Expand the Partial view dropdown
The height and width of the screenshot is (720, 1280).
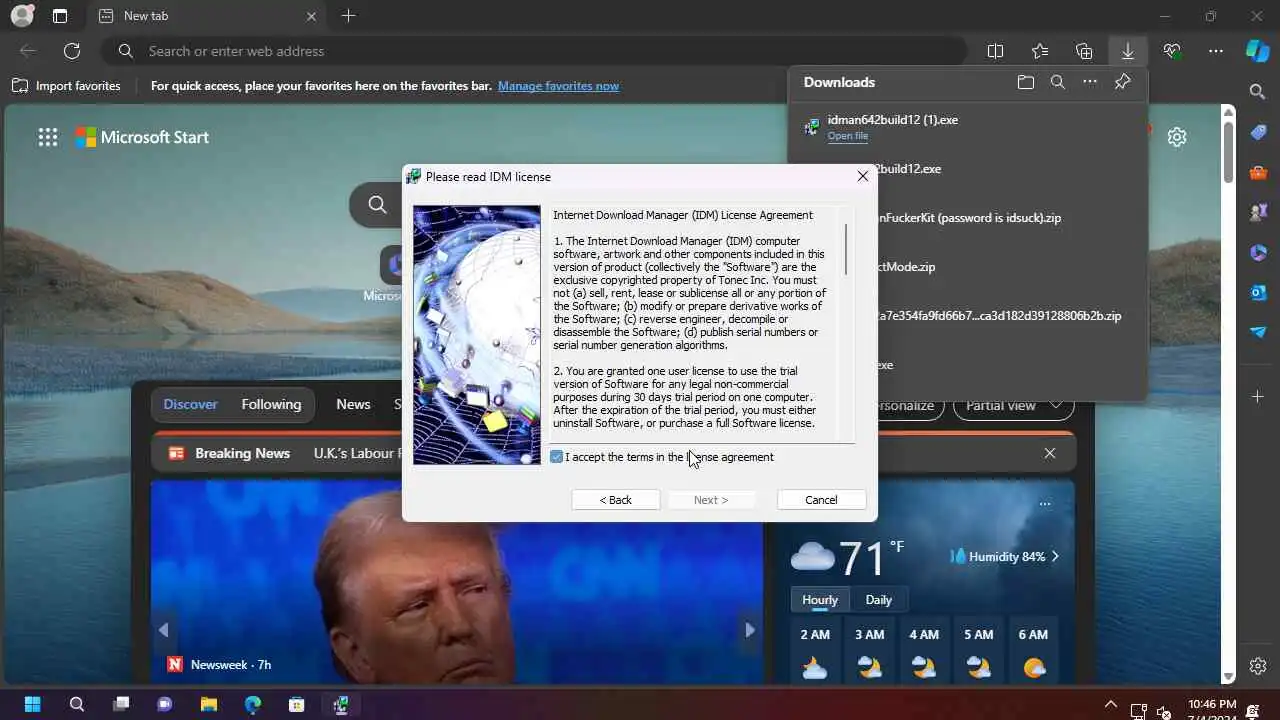tap(1013, 405)
